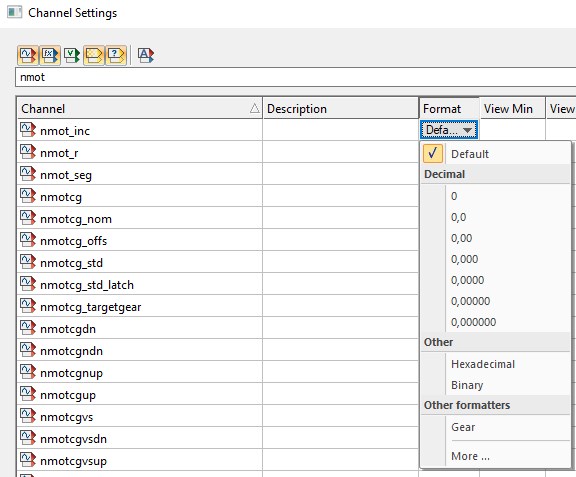Click the Channel Settings window icon

tap(14, 12)
